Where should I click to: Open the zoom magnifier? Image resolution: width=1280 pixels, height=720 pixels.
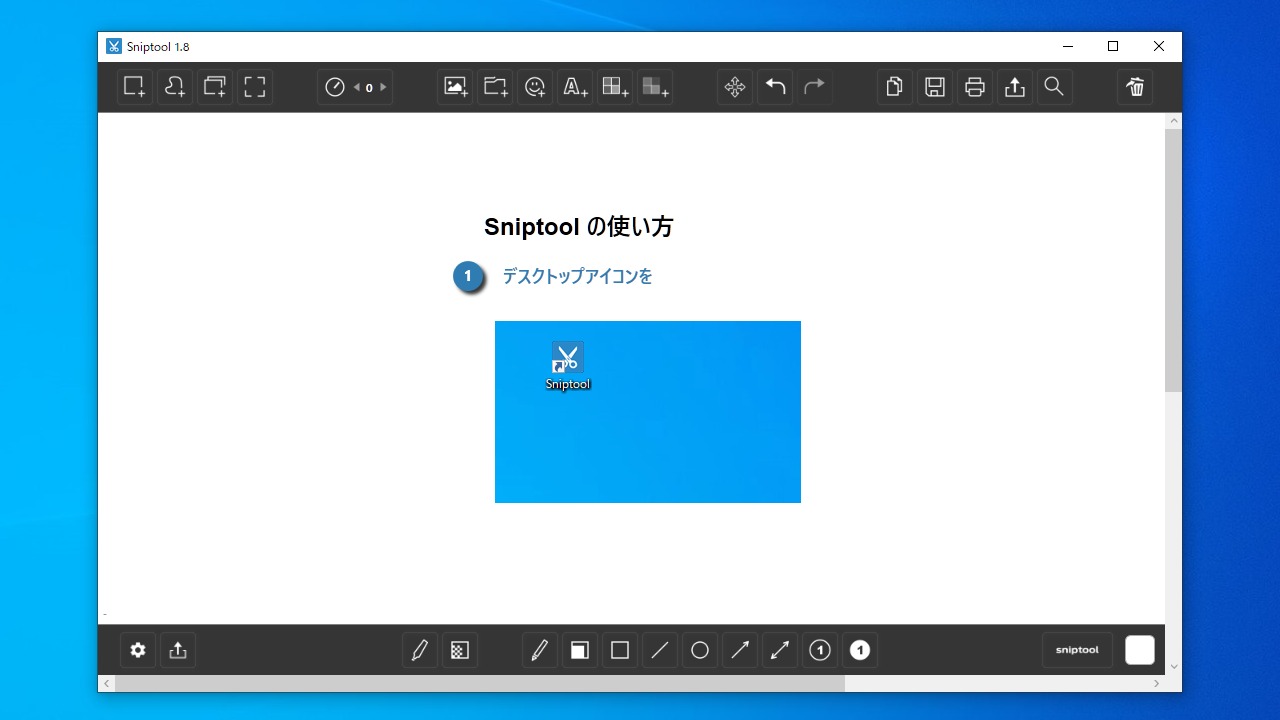pyautogui.click(x=1054, y=87)
